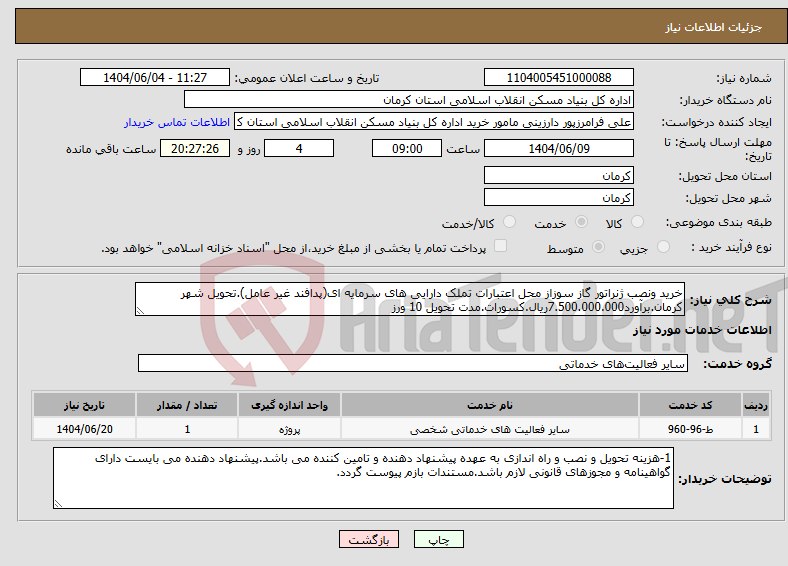Select the خدمت radio button
The height and width of the screenshot is (566, 788).
(581, 222)
